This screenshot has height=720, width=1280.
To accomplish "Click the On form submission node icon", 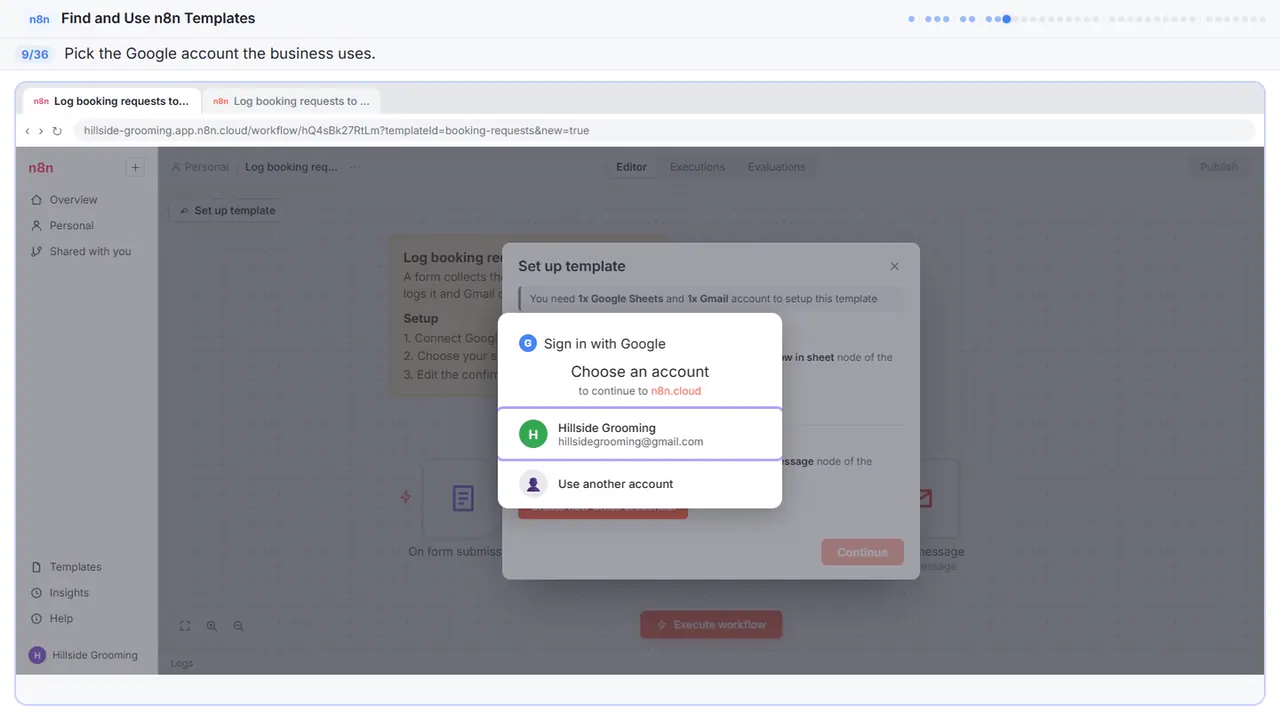I will (462, 498).
